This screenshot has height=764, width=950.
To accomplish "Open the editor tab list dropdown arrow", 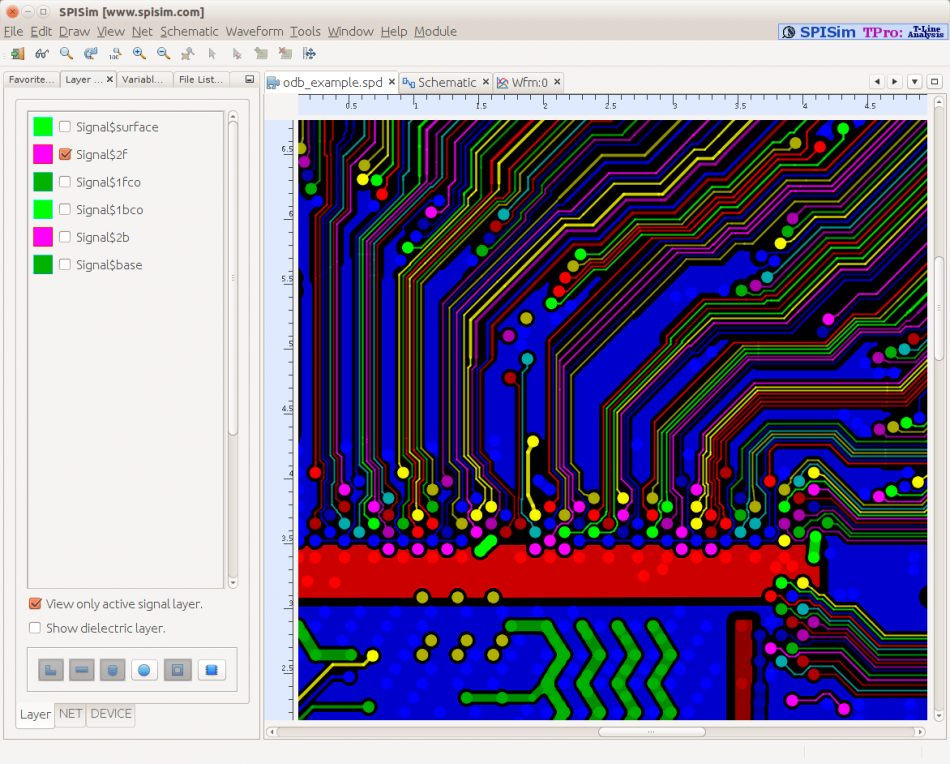I will pyautogui.click(x=914, y=82).
